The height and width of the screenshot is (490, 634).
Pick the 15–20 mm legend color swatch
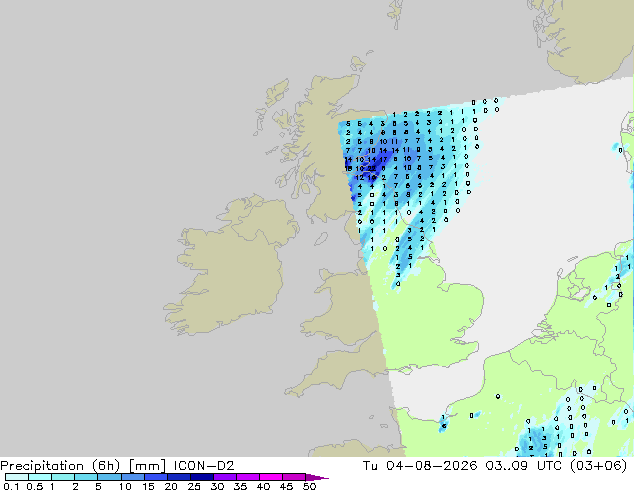pyautogui.click(x=156, y=477)
